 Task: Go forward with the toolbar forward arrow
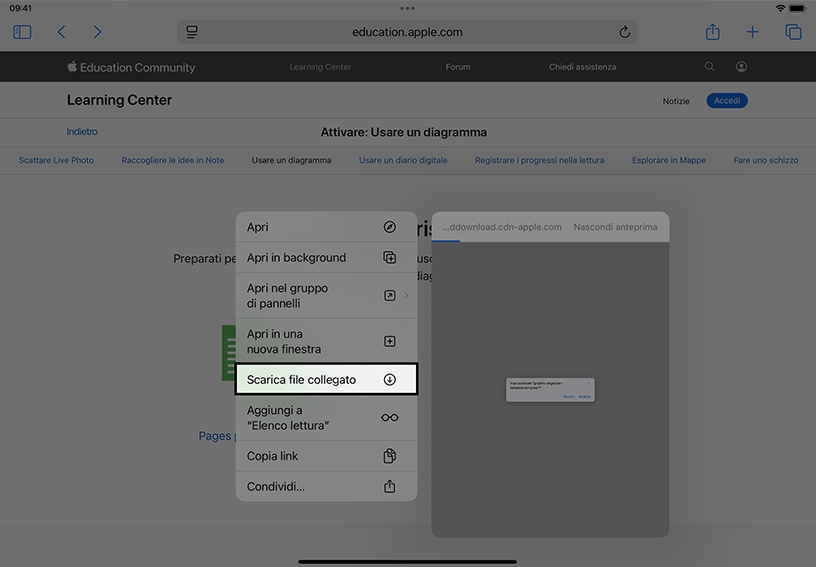click(97, 32)
